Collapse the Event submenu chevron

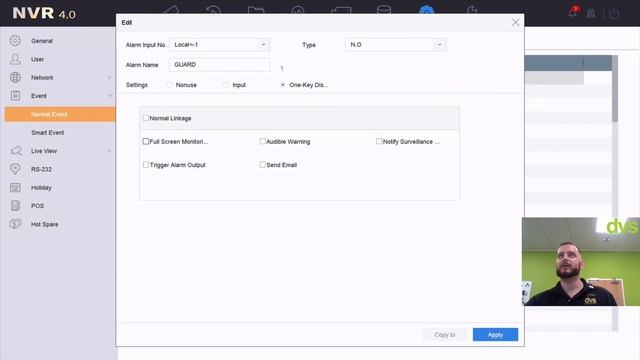coord(109,96)
